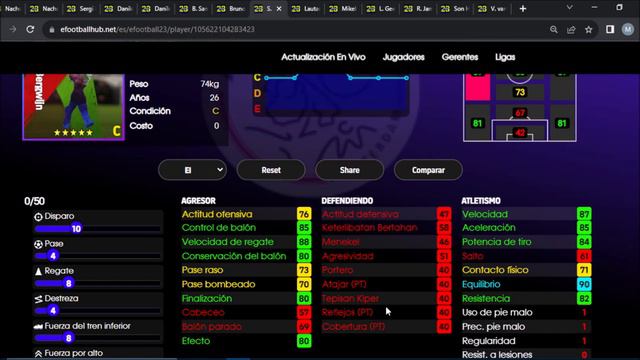Viewport: 640px width, 360px height.
Task: Close the active S. tab
Action: (279, 9)
